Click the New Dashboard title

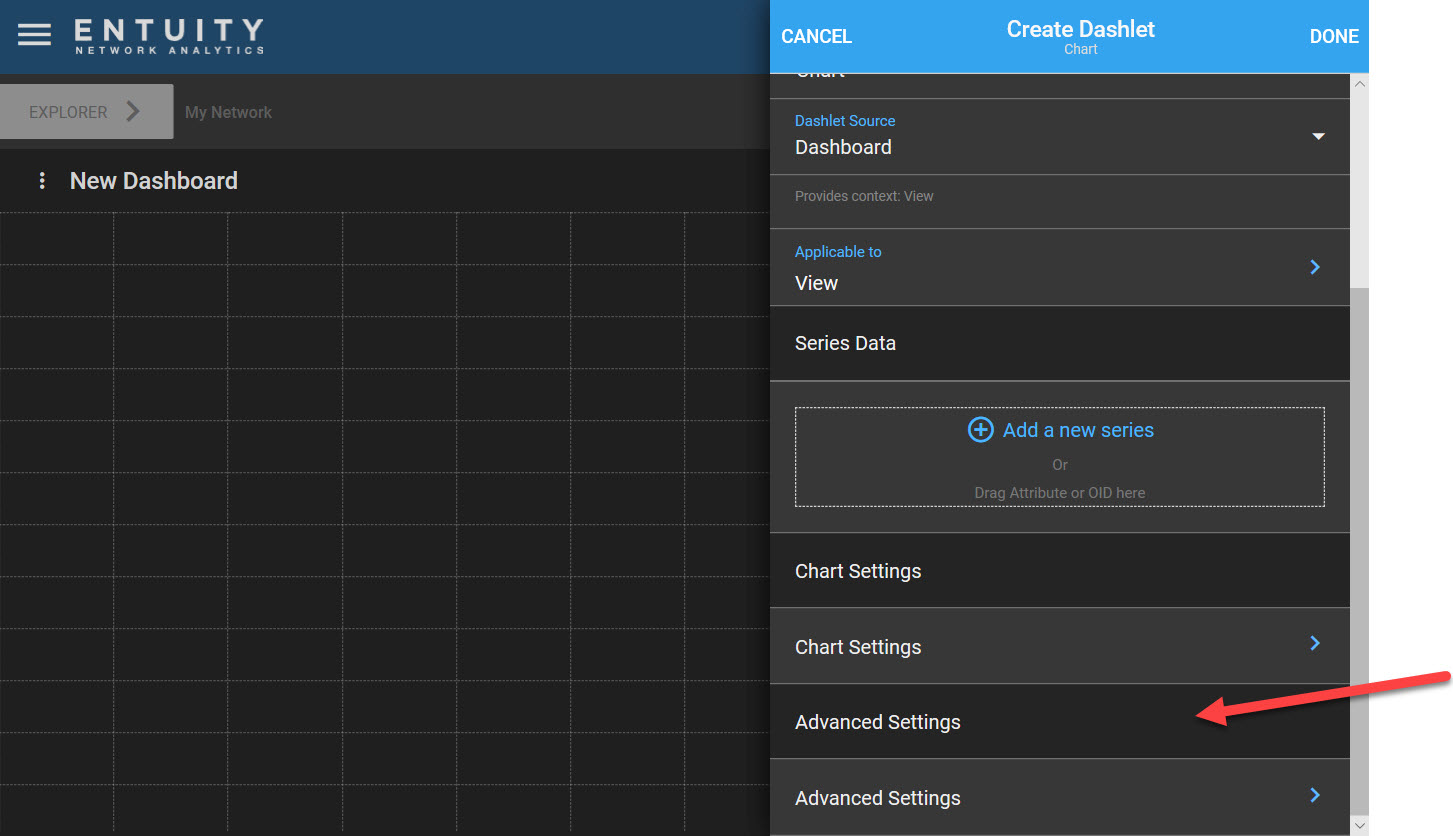coord(154,181)
